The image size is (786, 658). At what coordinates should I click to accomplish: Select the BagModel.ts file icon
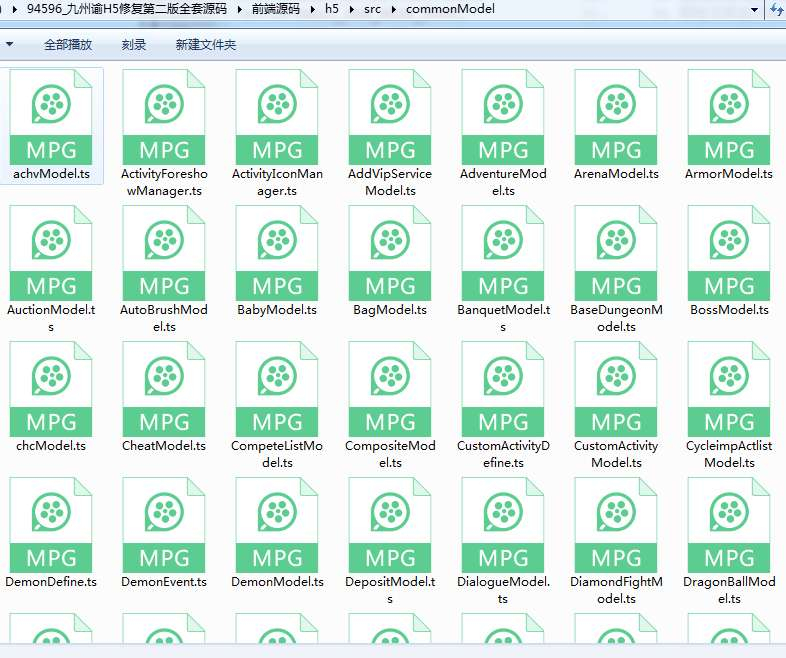[390, 254]
